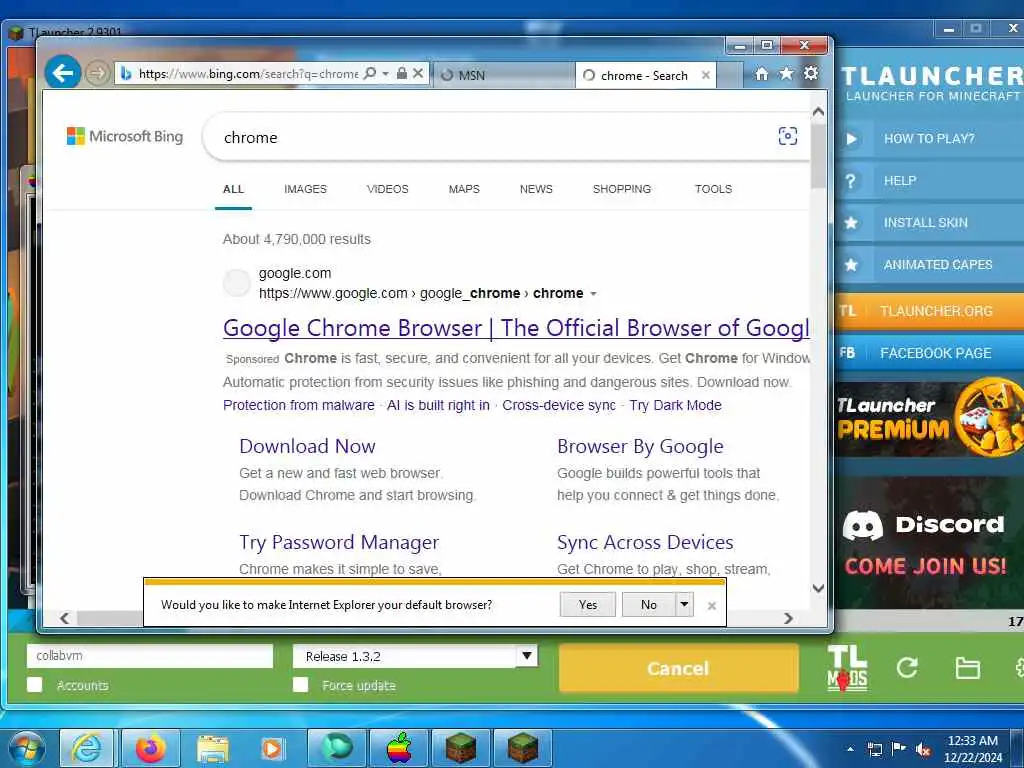The image size is (1024, 768).
Task: Click the horizontal scroll left arrow
Action: click(64, 618)
